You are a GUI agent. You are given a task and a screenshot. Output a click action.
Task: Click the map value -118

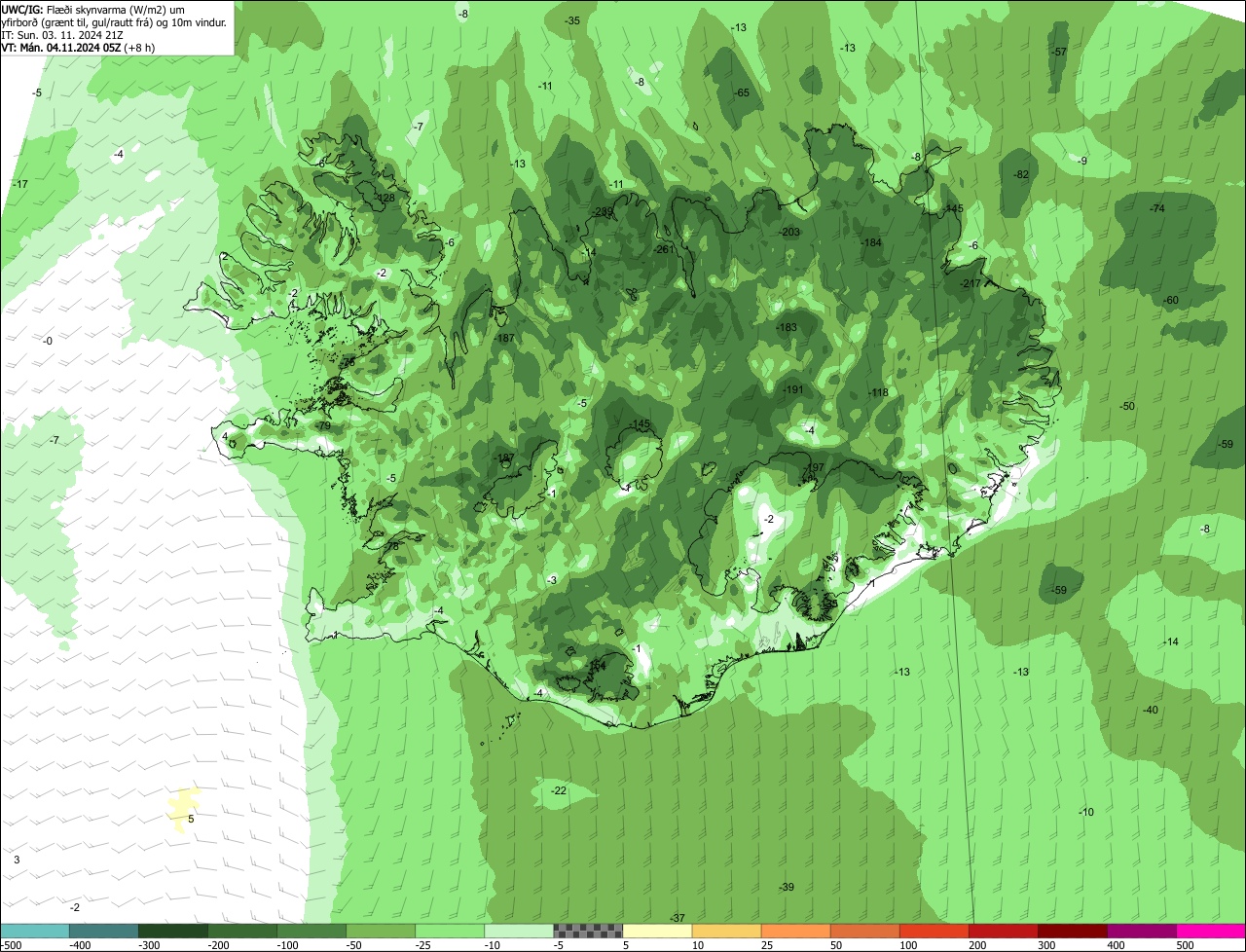[878, 392]
